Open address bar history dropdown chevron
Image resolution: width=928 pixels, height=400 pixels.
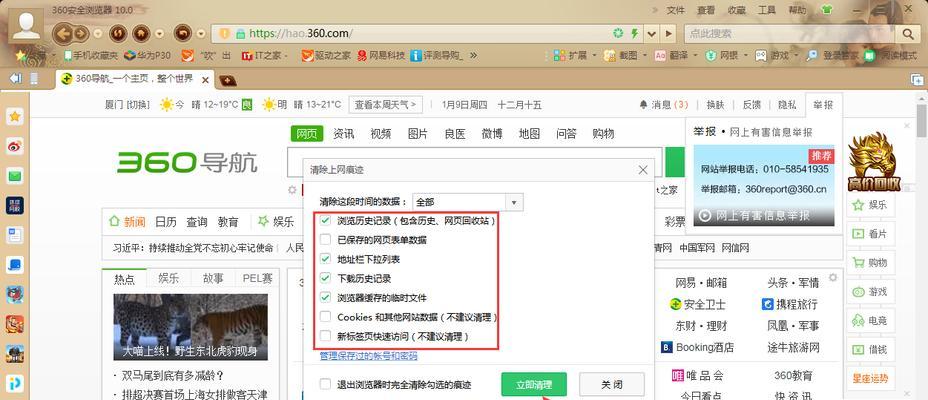coord(652,34)
